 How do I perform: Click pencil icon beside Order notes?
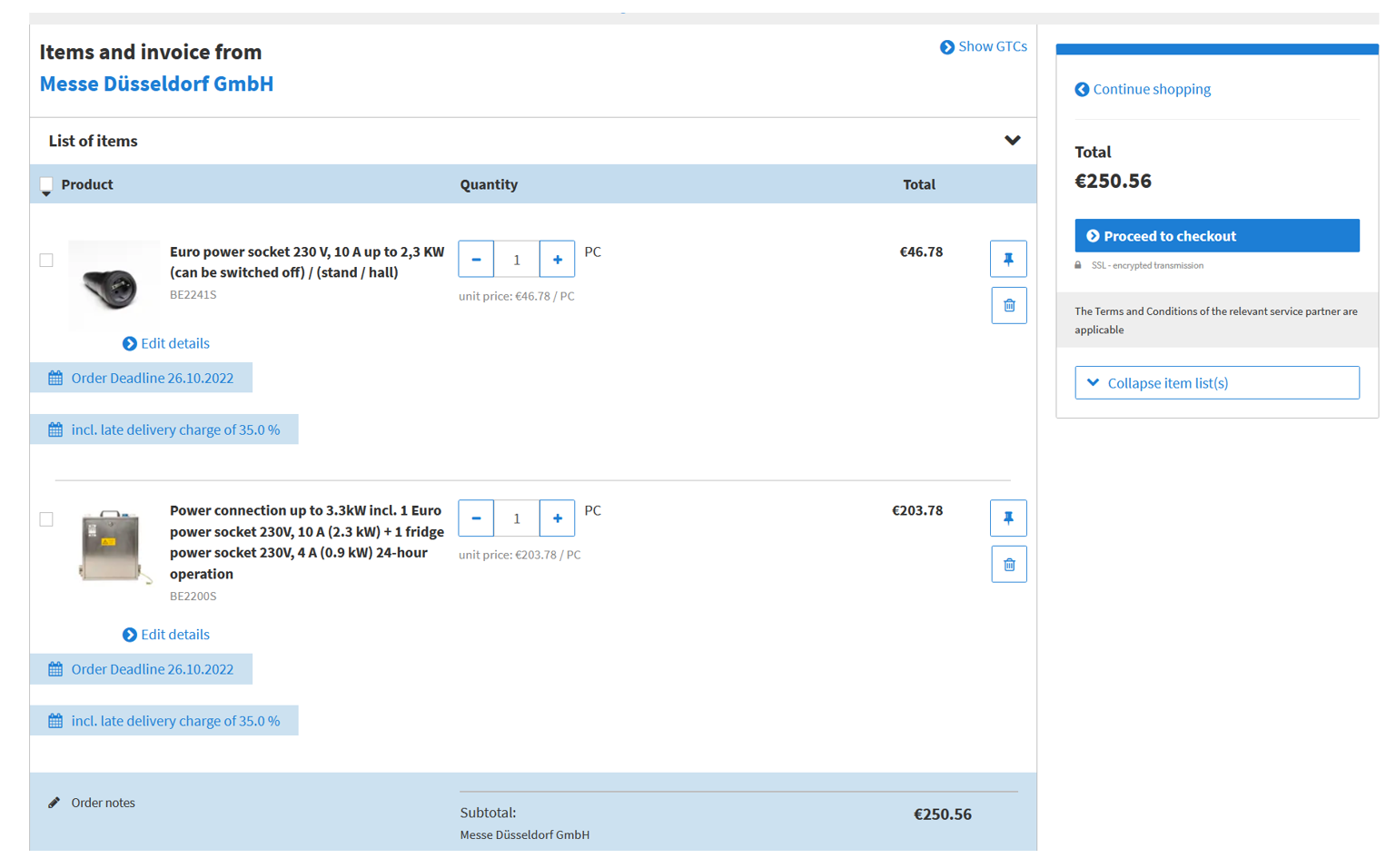[54, 803]
